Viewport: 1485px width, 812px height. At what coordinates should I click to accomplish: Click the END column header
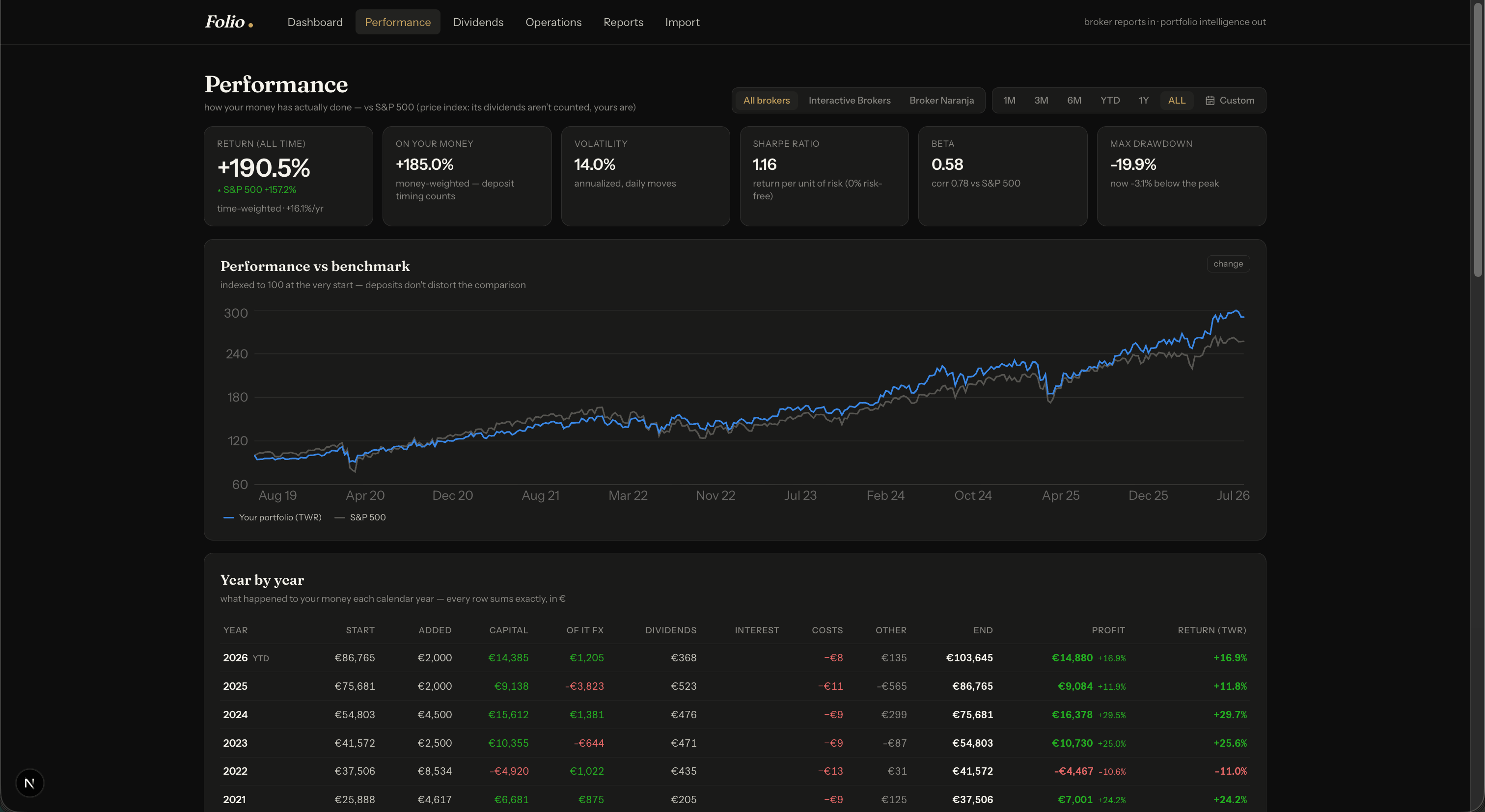983,630
